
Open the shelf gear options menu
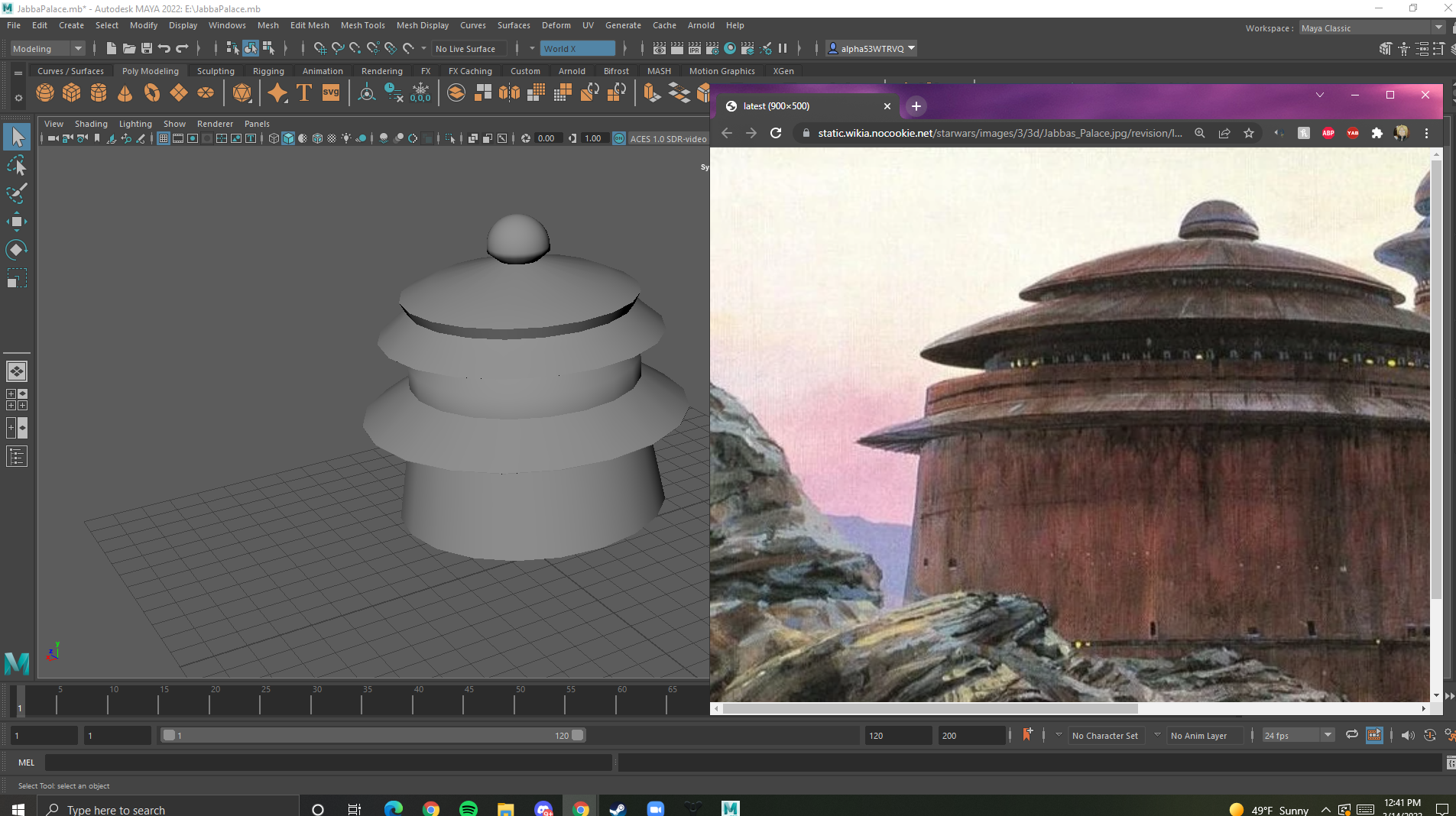18,98
